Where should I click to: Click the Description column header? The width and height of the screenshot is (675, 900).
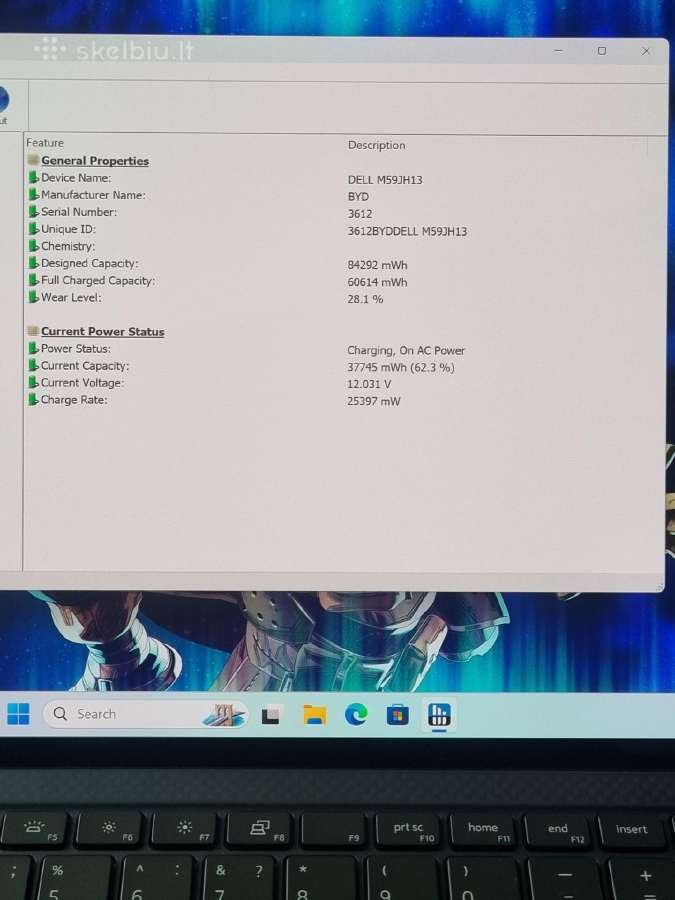pos(376,145)
